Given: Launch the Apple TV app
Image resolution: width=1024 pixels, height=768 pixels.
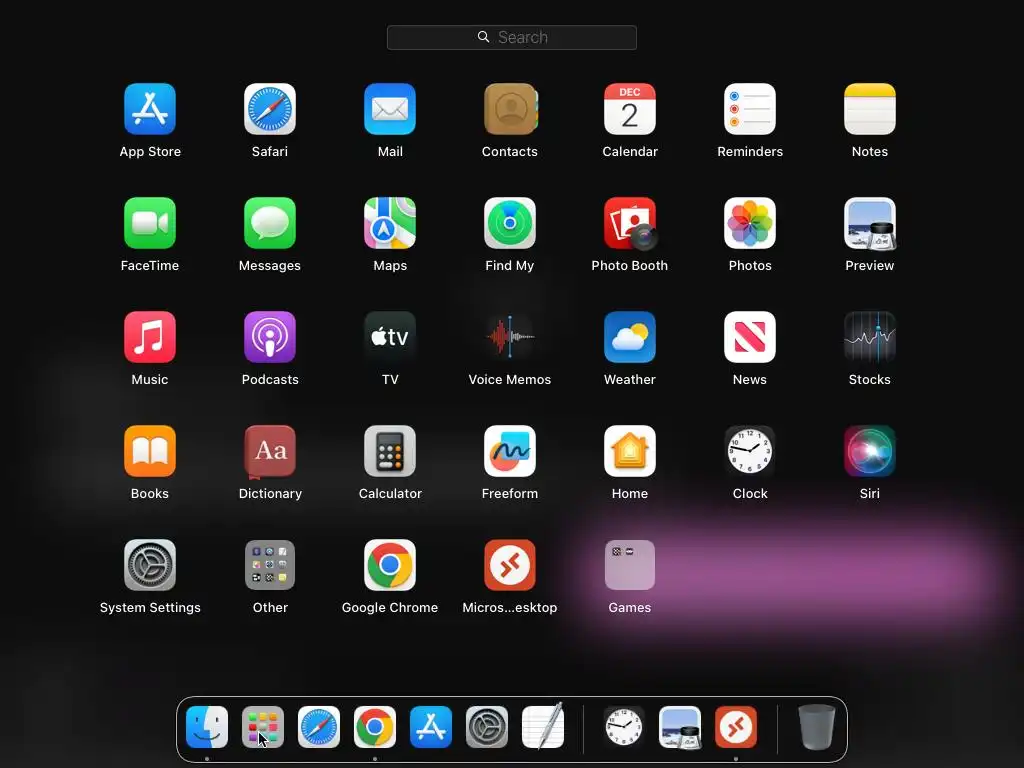Looking at the screenshot, I should (390, 337).
